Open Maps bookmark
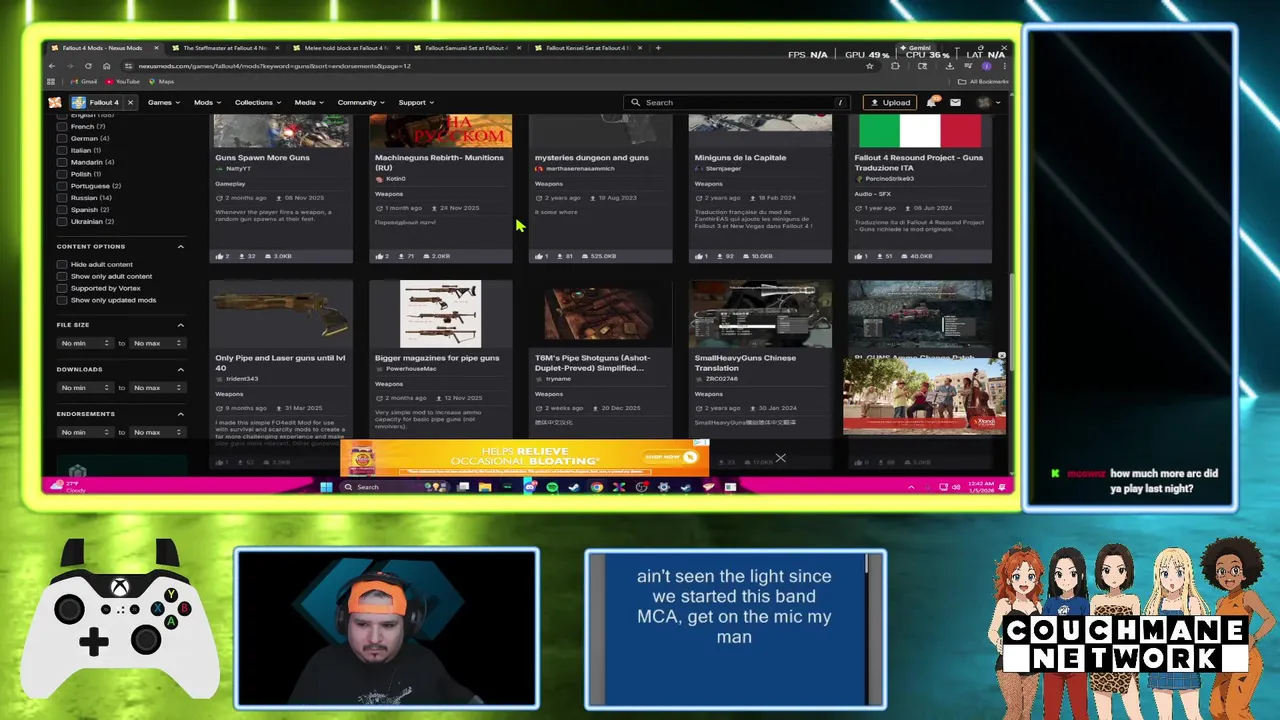The height and width of the screenshot is (720, 1280). point(161,81)
